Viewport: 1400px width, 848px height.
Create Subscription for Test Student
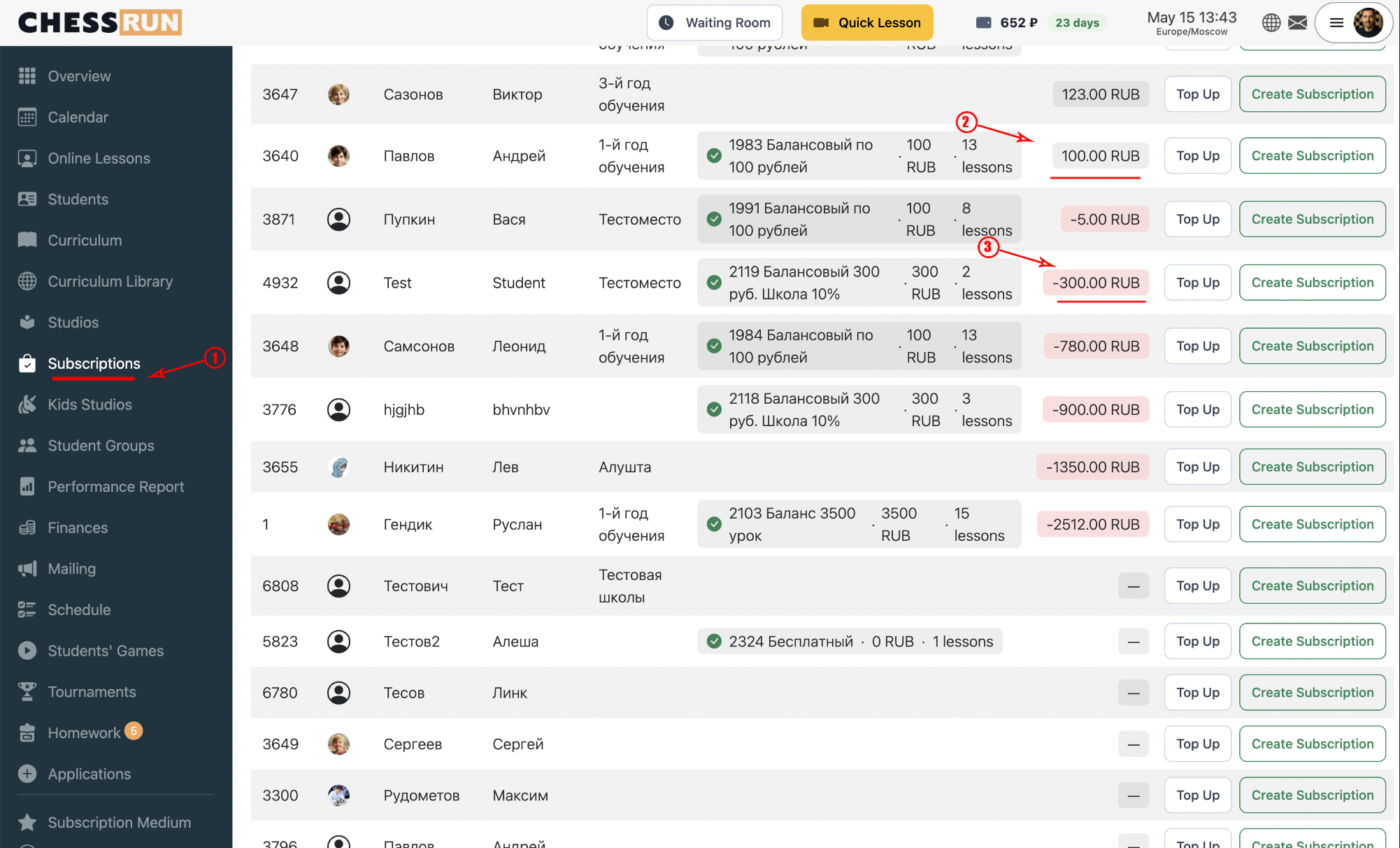pyautogui.click(x=1313, y=283)
